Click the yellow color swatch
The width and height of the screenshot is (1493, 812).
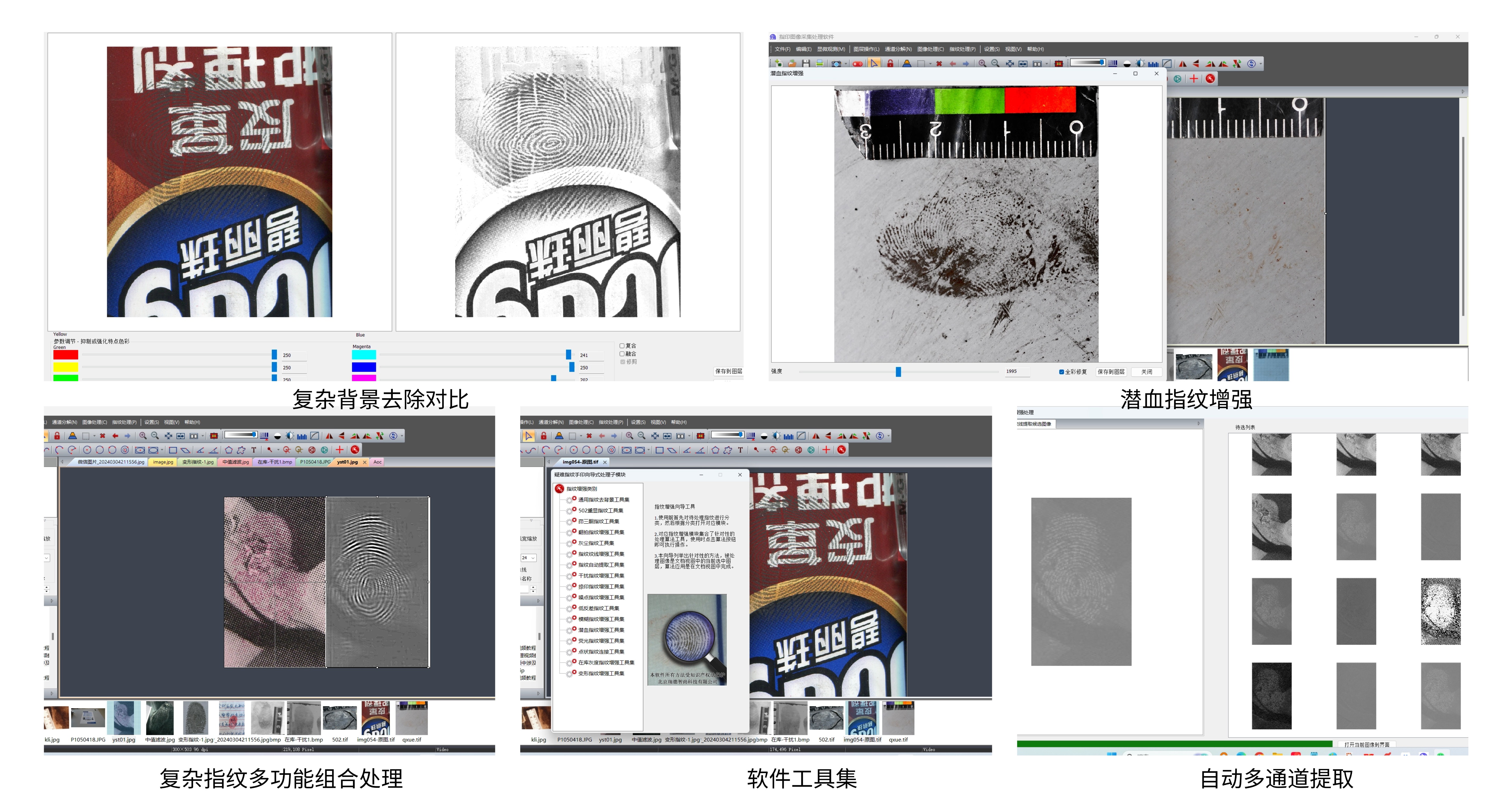point(66,367)
